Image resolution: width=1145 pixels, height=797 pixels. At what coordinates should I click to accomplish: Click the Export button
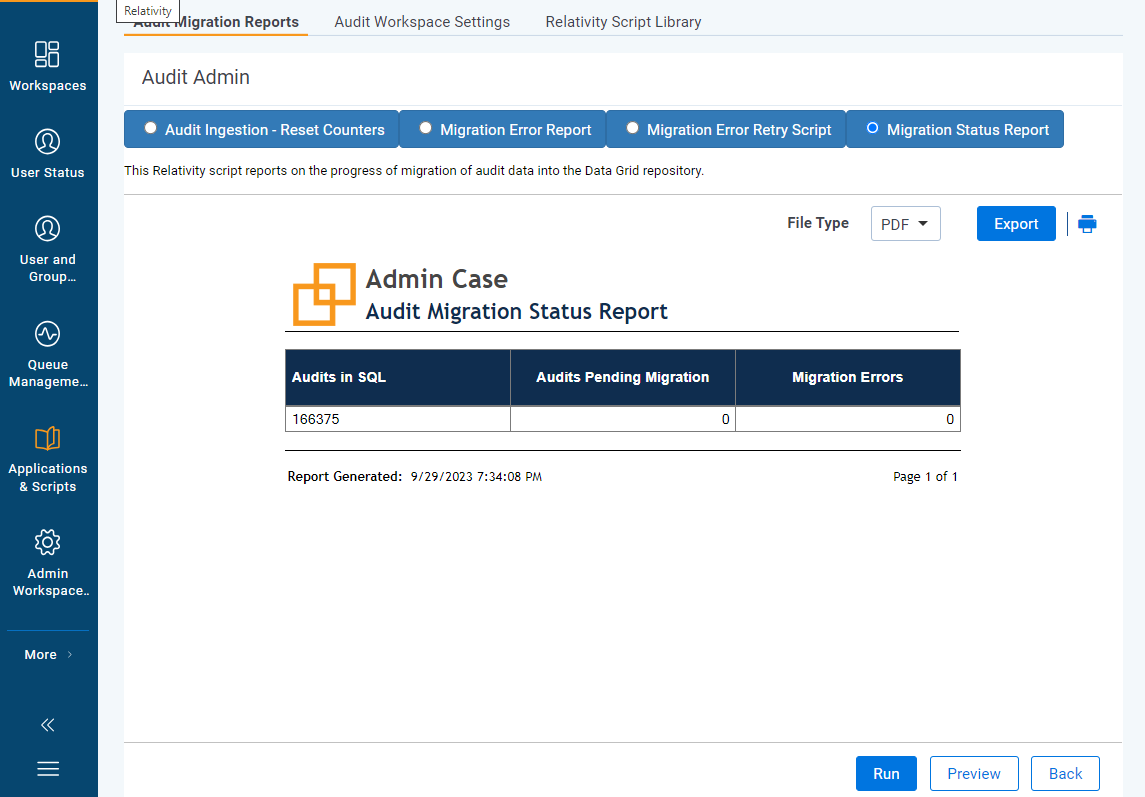coord(1016,224)
